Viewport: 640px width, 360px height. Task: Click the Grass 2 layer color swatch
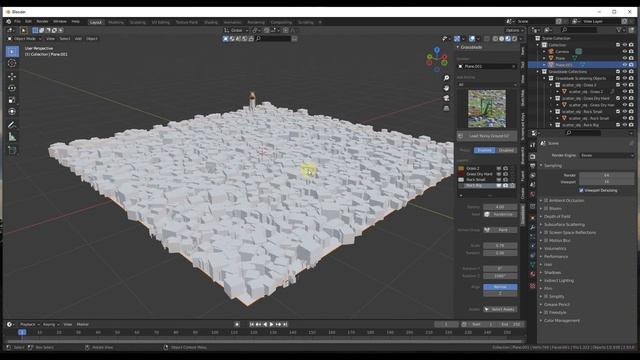461,168
